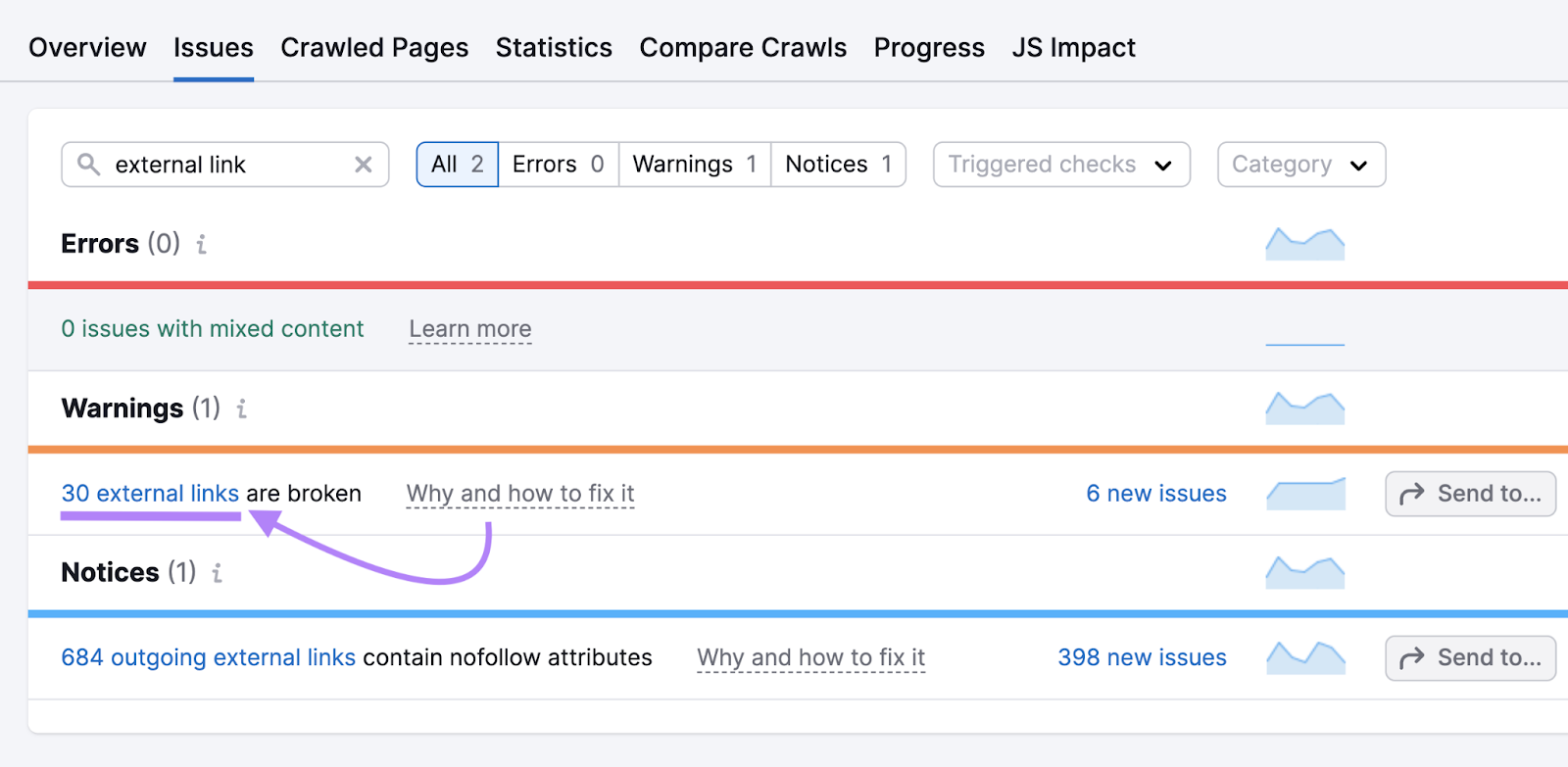Open the JS Impact tab

coord(1073,47)
